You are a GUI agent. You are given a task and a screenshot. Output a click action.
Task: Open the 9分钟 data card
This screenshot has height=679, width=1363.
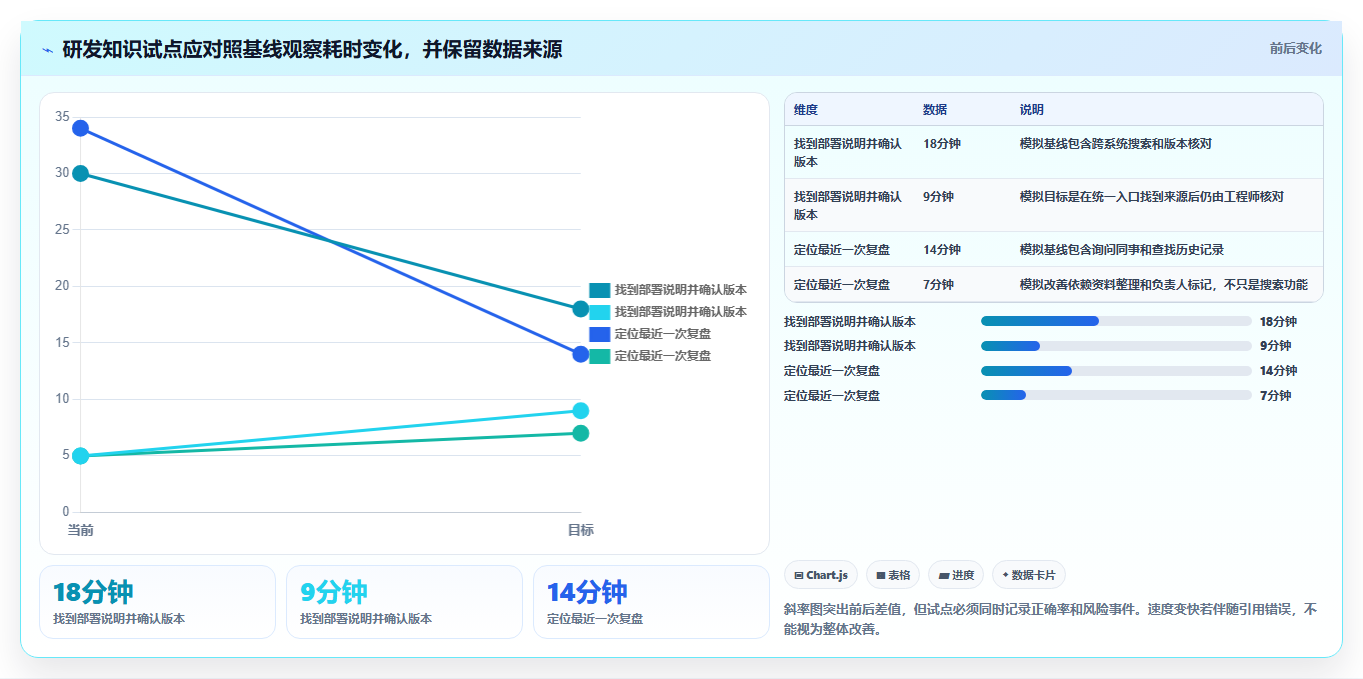pyautogui.click(x=404, y=602)
